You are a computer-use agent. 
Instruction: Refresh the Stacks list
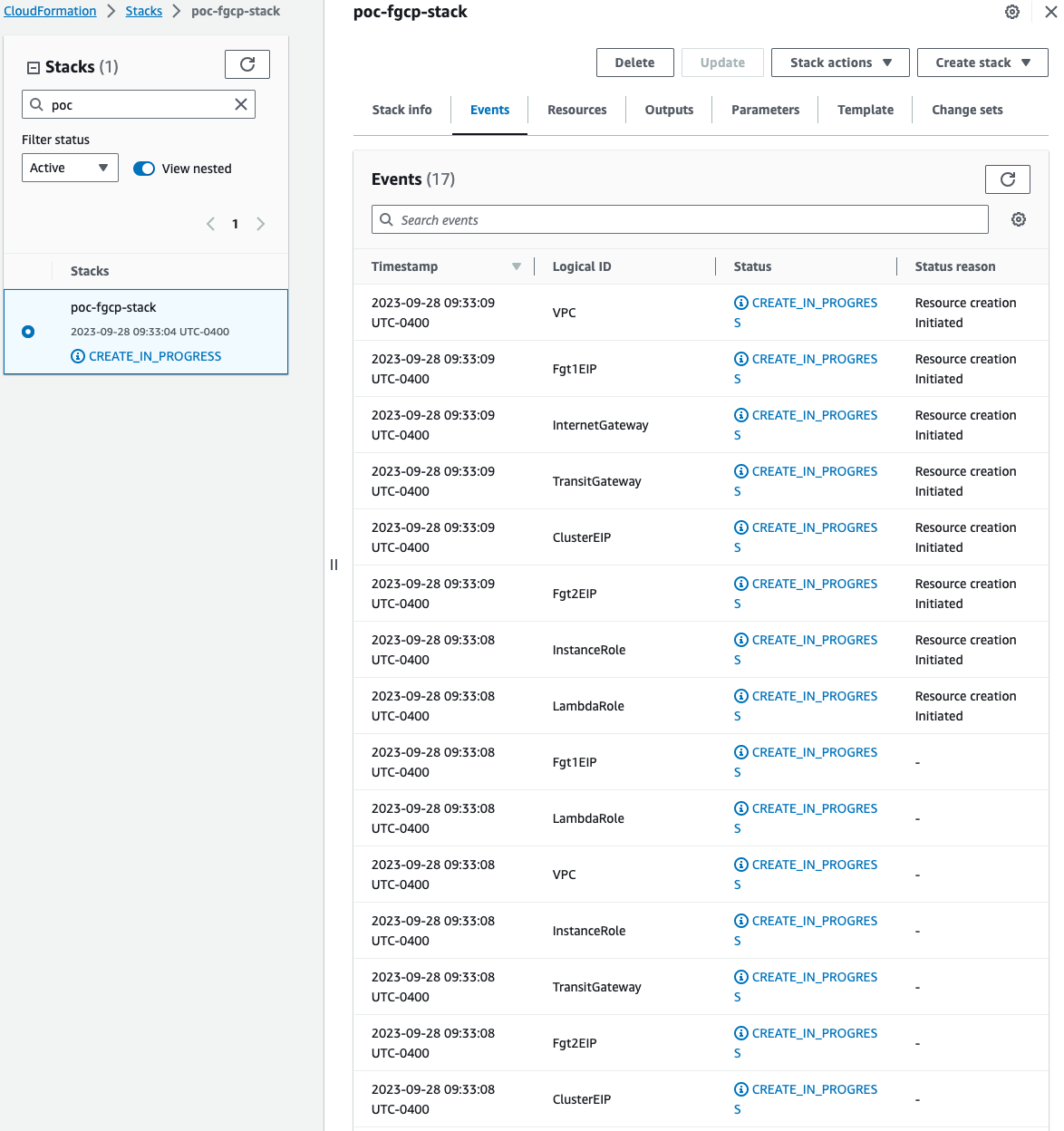tap(247, 64)
